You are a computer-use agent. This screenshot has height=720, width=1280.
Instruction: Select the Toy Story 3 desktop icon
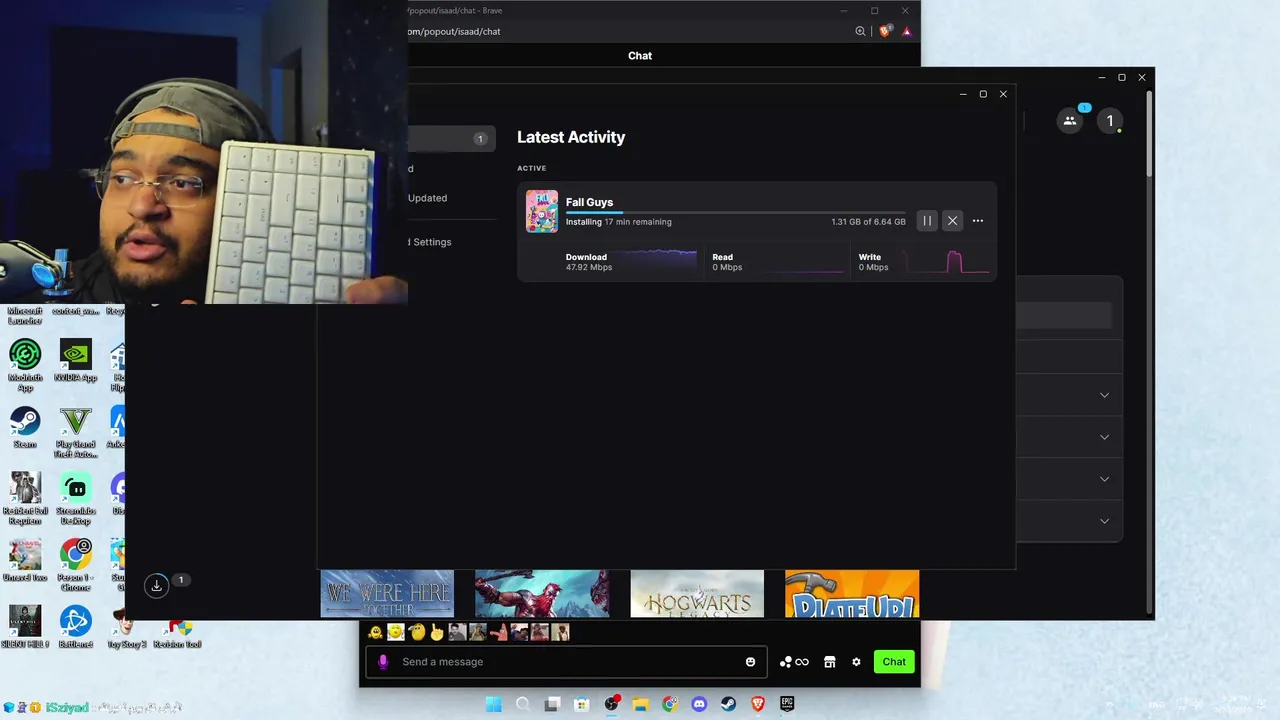pos(126,627)
